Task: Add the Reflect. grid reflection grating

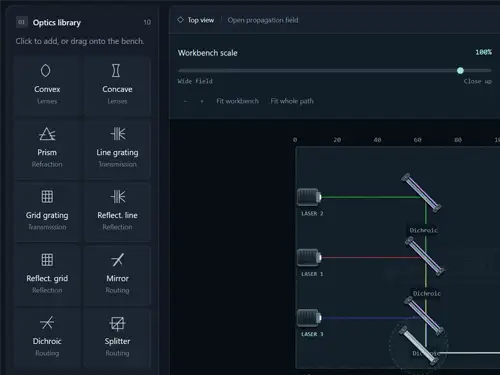Action: [47, 275]
